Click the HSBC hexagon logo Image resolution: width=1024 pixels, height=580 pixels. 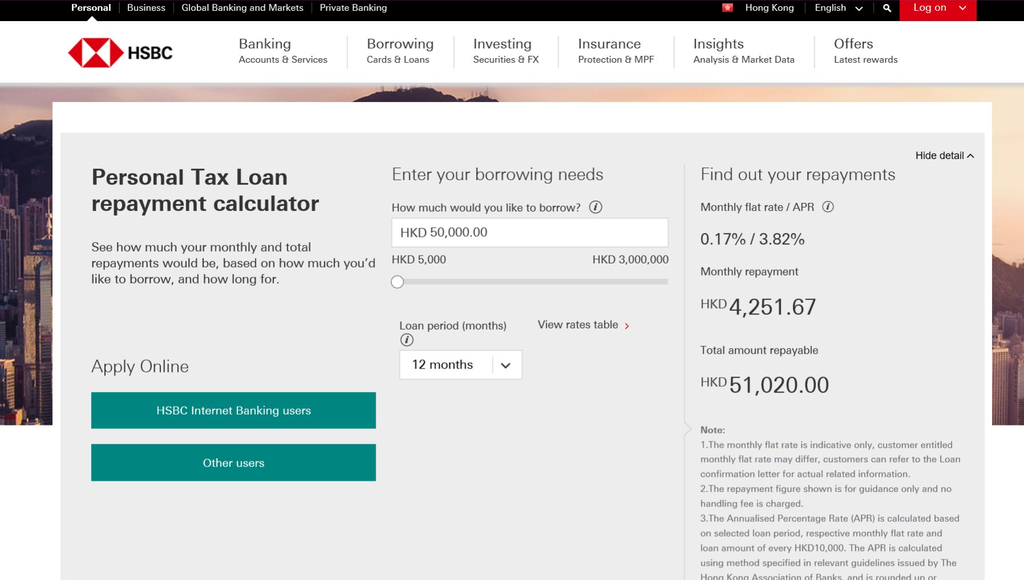click(x=95, y=53)
